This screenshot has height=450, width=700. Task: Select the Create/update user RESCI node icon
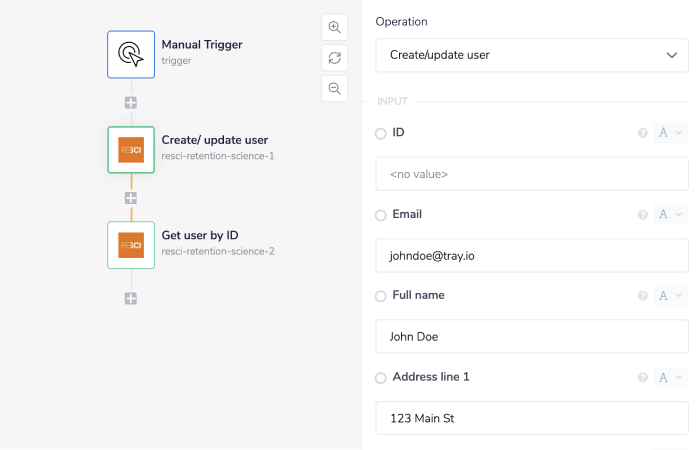click(x=131, y=150)
